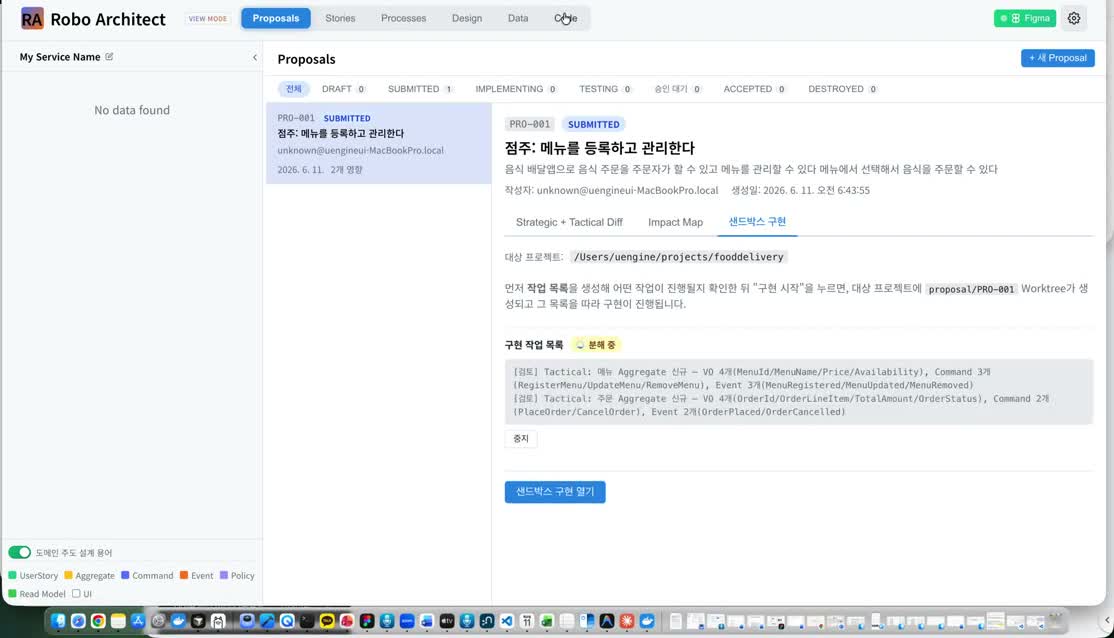Click the 분해 중 status badge
Image resolution: width=1114 pixels, height=638 pixels.
595,345
